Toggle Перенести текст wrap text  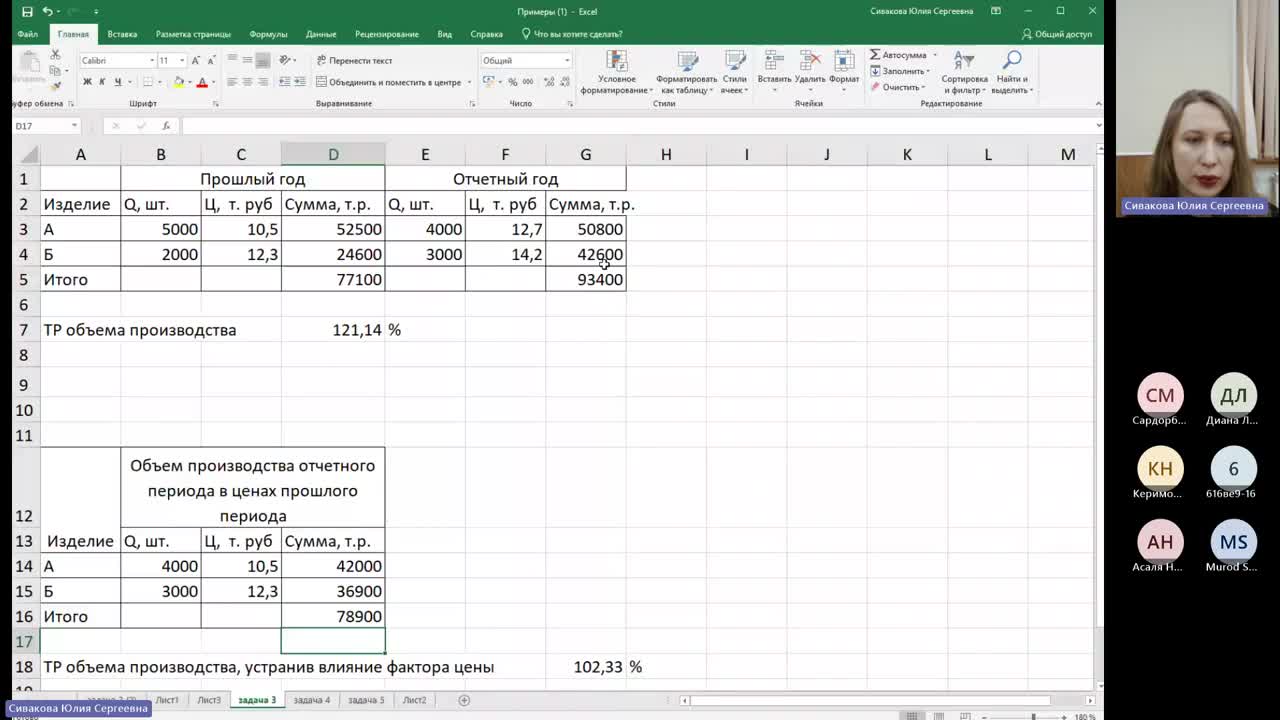(x=354, y=60)
